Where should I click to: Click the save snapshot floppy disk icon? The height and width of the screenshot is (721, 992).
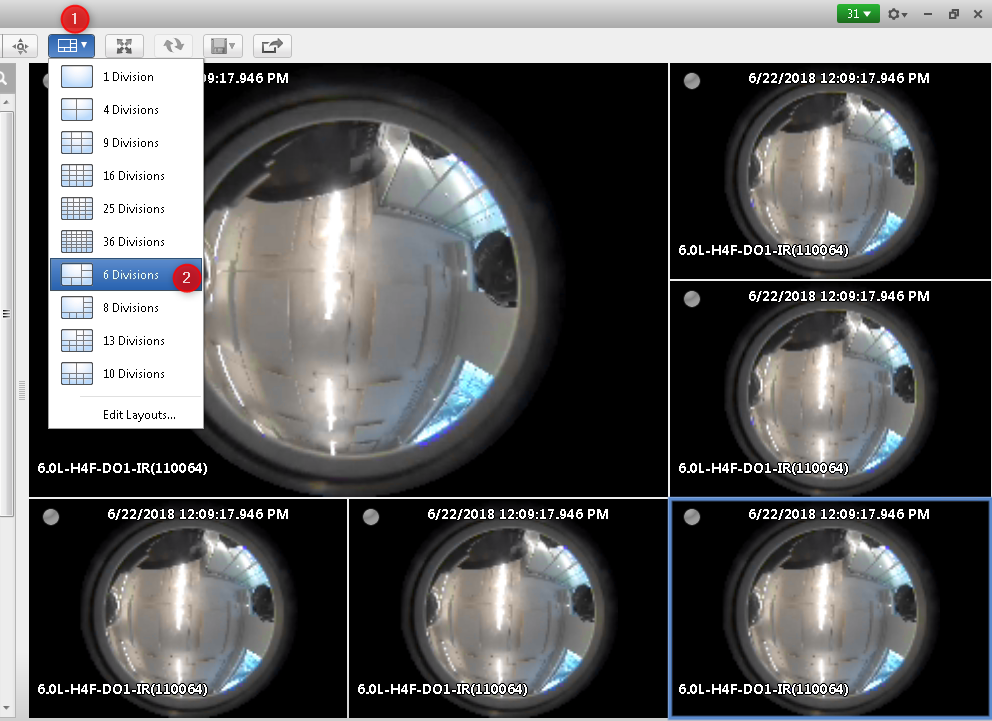[218, 45]
